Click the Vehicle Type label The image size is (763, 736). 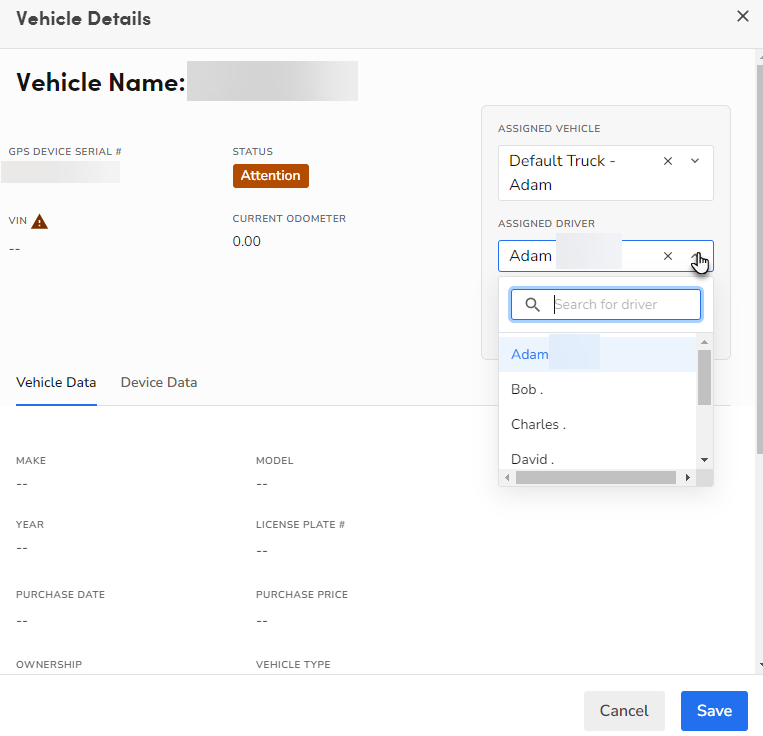pos(293,664)
